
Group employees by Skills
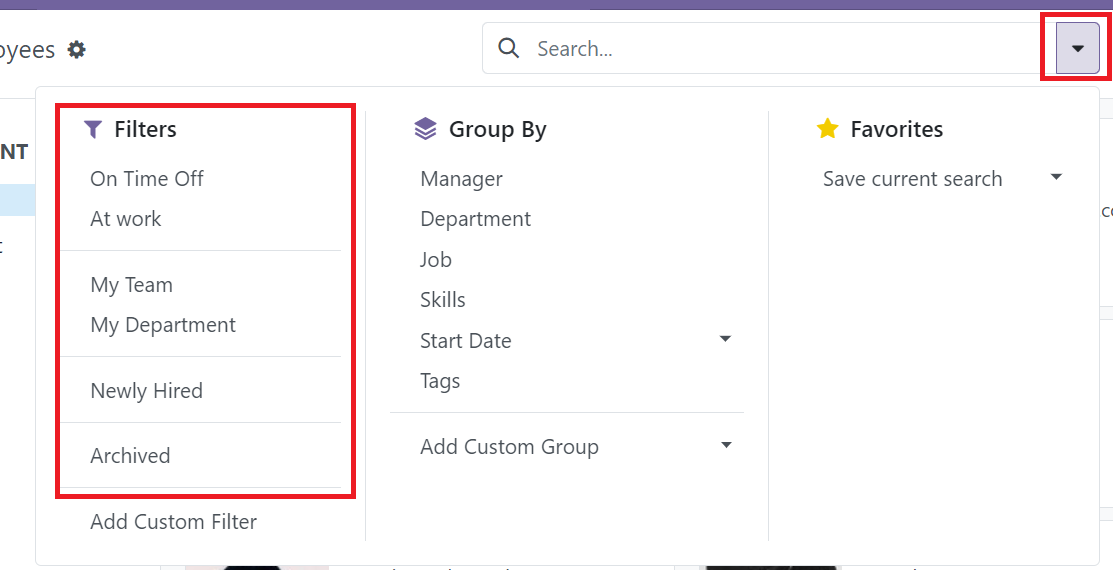[443, 300]
